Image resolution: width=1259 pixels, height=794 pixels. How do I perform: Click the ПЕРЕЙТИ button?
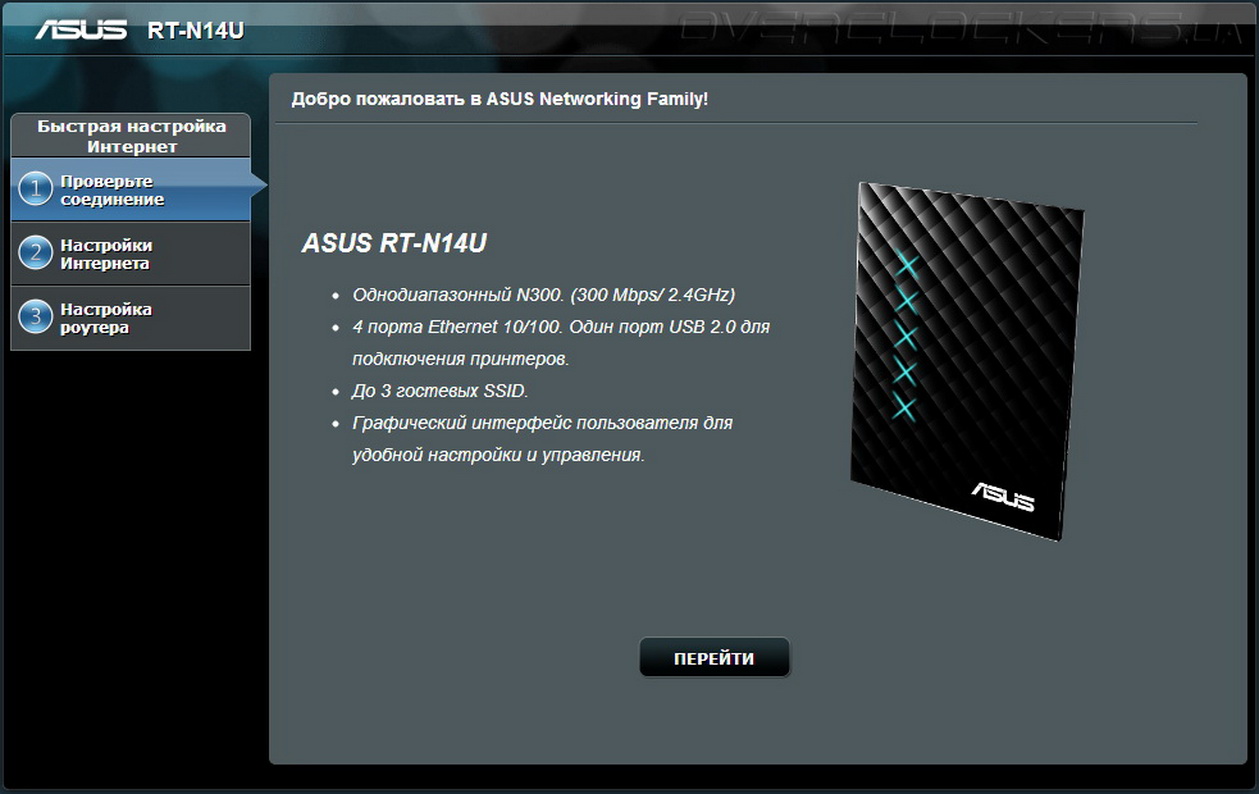[714, 658]
